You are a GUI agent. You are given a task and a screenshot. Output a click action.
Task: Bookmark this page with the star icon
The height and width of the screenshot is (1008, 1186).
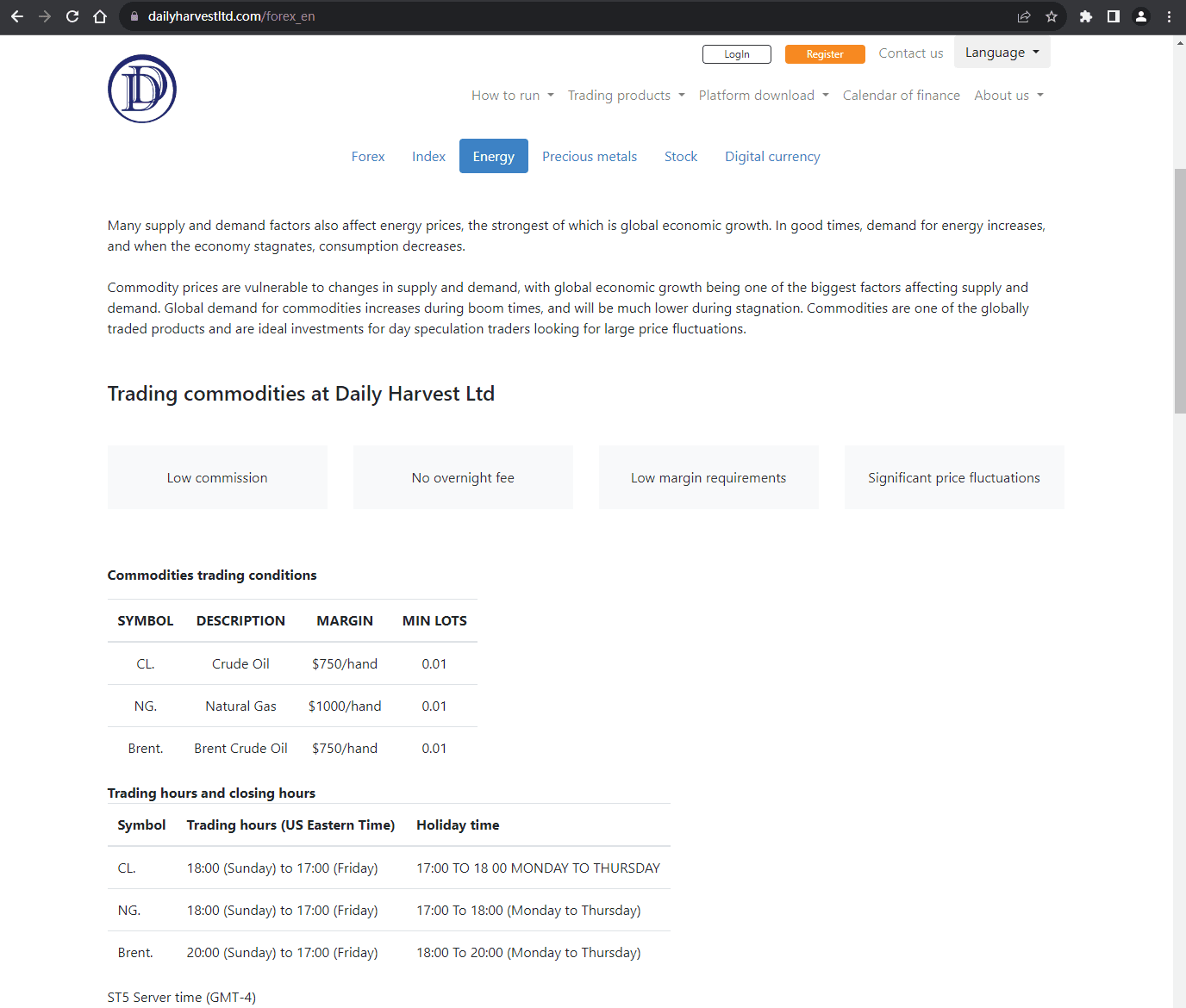(1052, 16)
